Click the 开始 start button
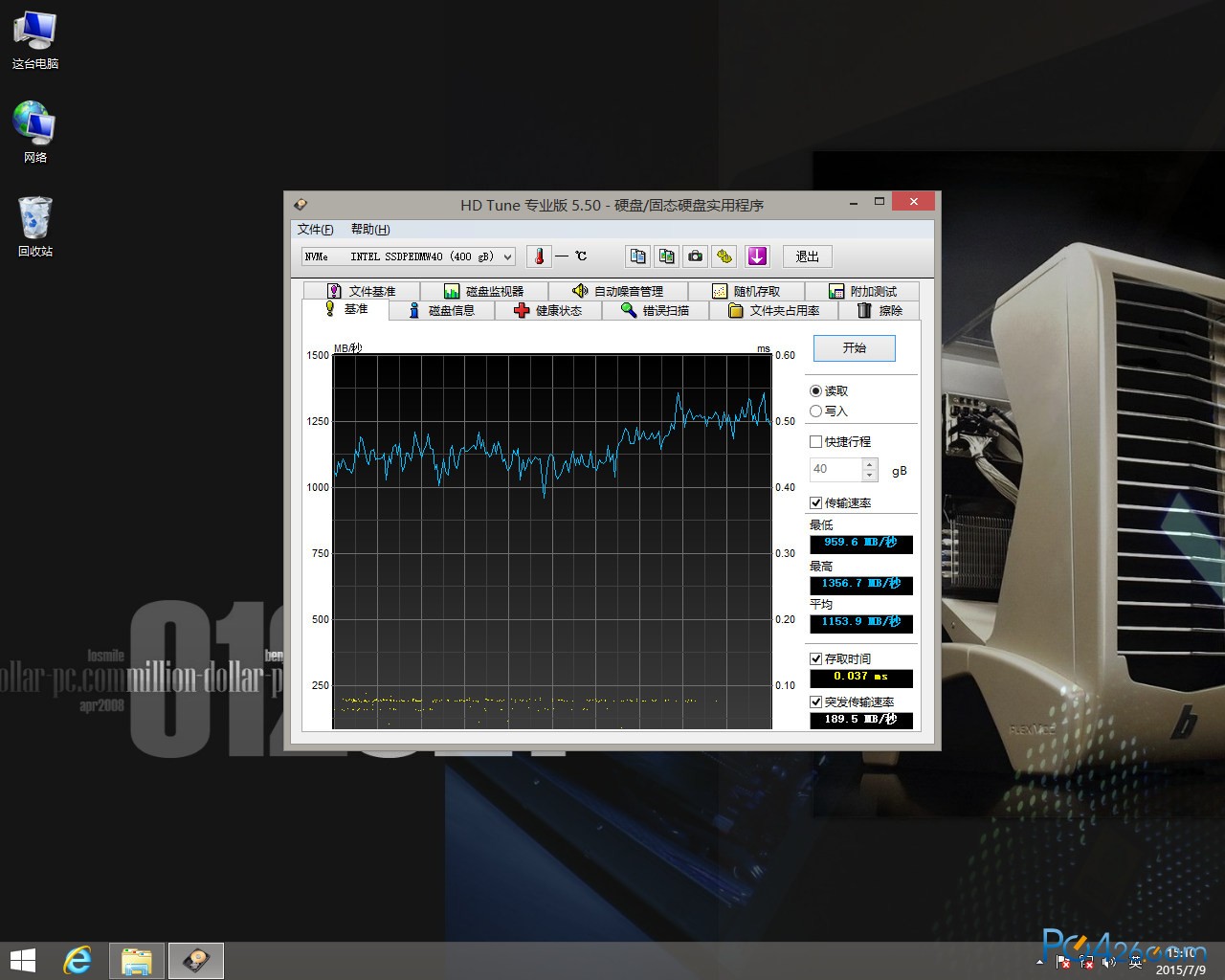Screen dimensions: 1225x980 [x=855, y=347]
